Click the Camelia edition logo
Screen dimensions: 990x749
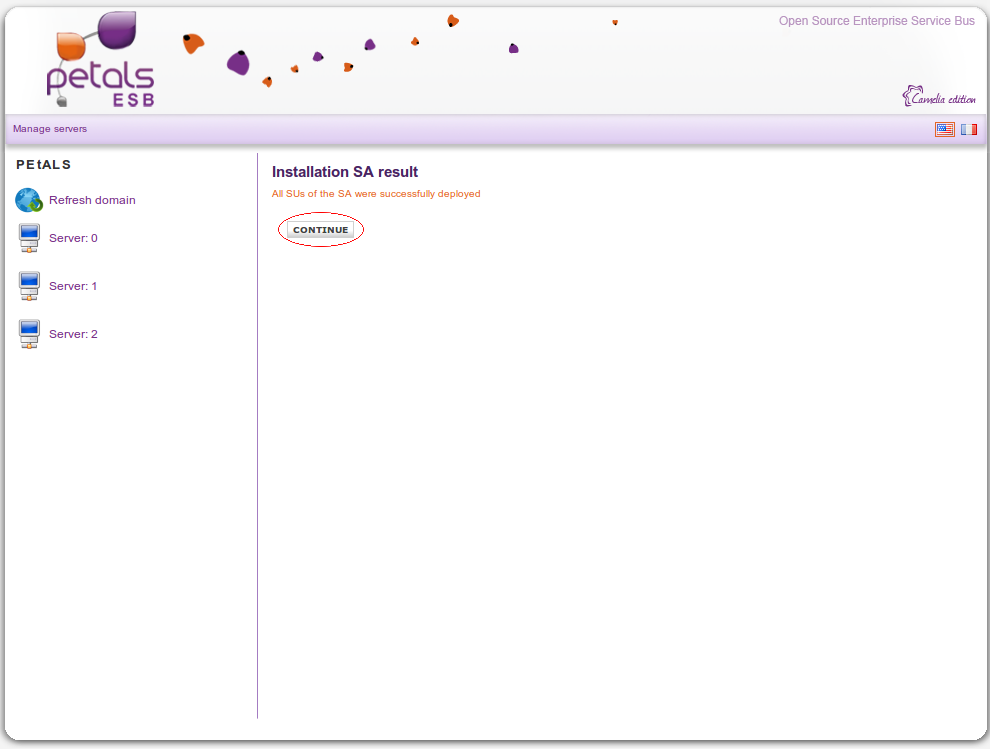click(x=939, y=97)
